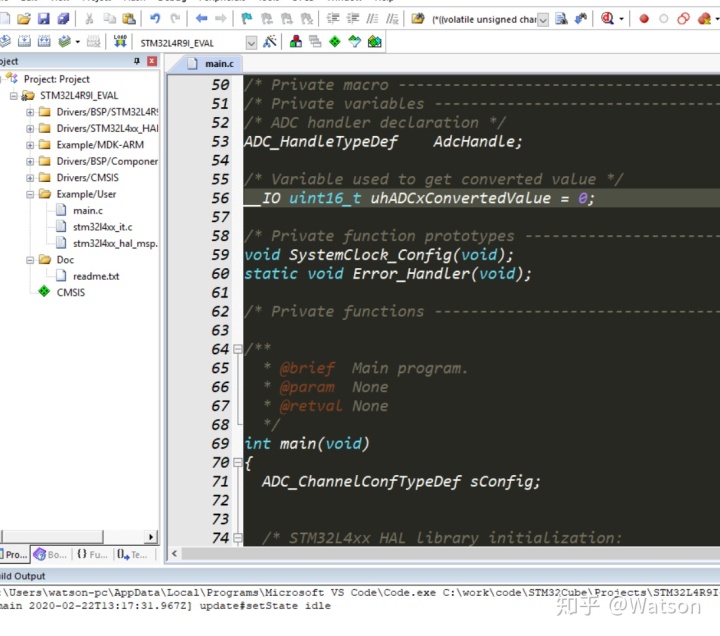Select the Project tab at panel bottom

tap(15, 554)
